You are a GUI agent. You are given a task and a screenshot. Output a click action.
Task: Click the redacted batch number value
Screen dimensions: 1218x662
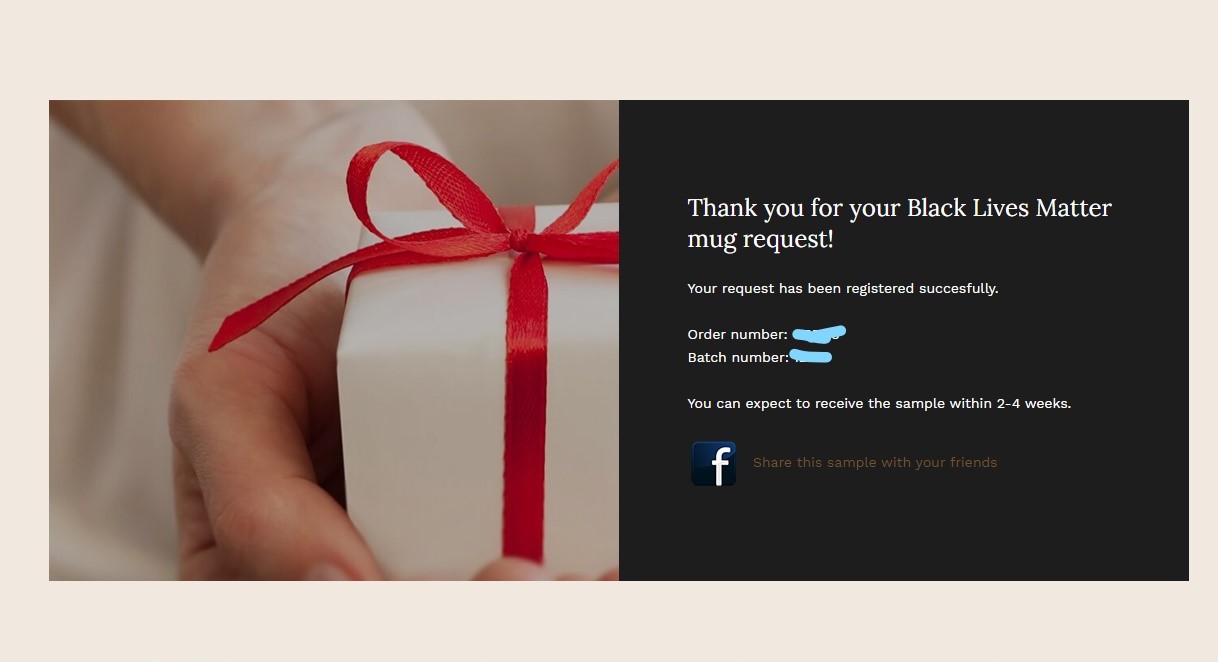(x=811, y=356)
